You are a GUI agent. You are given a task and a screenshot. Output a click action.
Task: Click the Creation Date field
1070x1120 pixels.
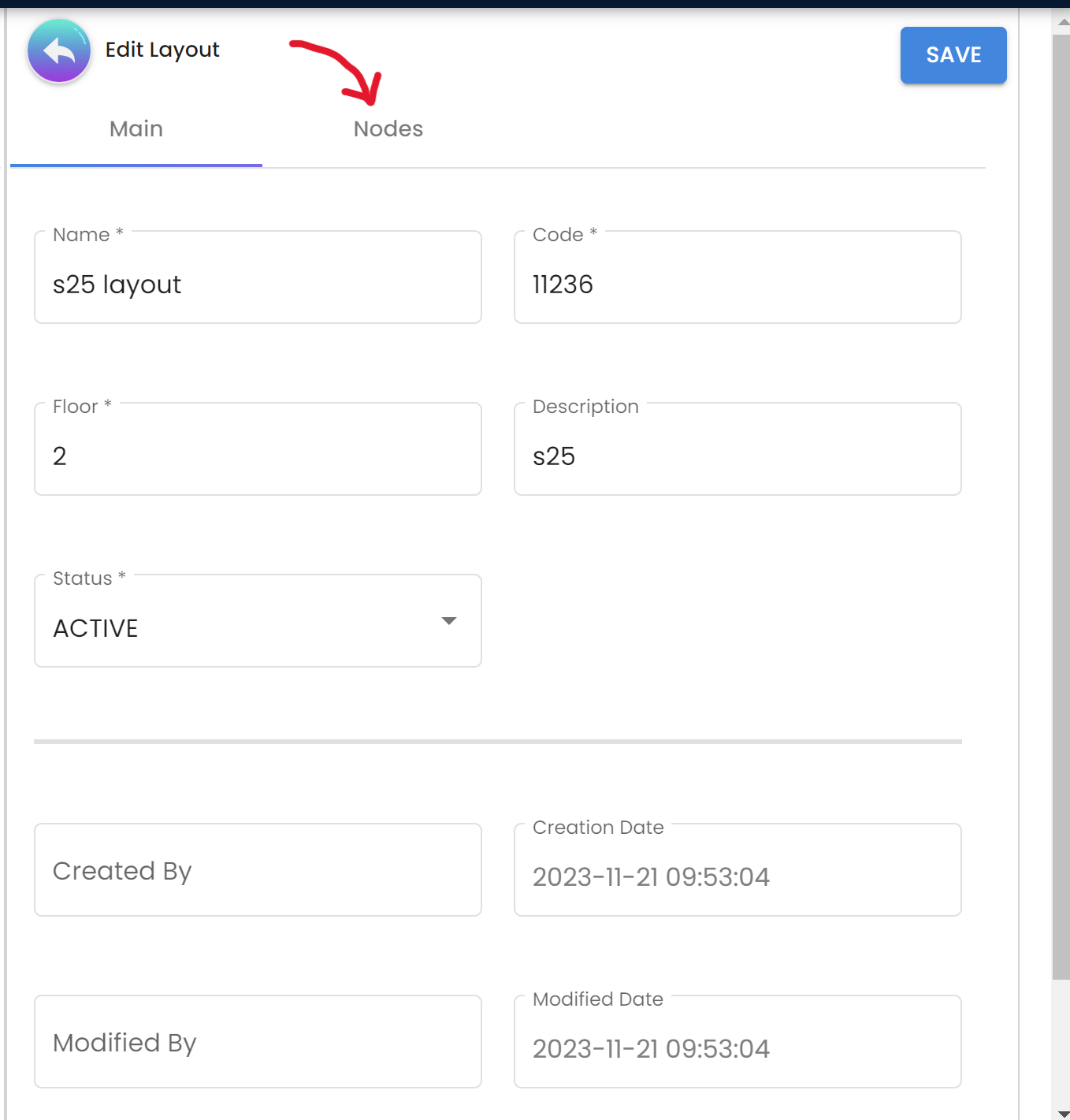click(737, 876)
